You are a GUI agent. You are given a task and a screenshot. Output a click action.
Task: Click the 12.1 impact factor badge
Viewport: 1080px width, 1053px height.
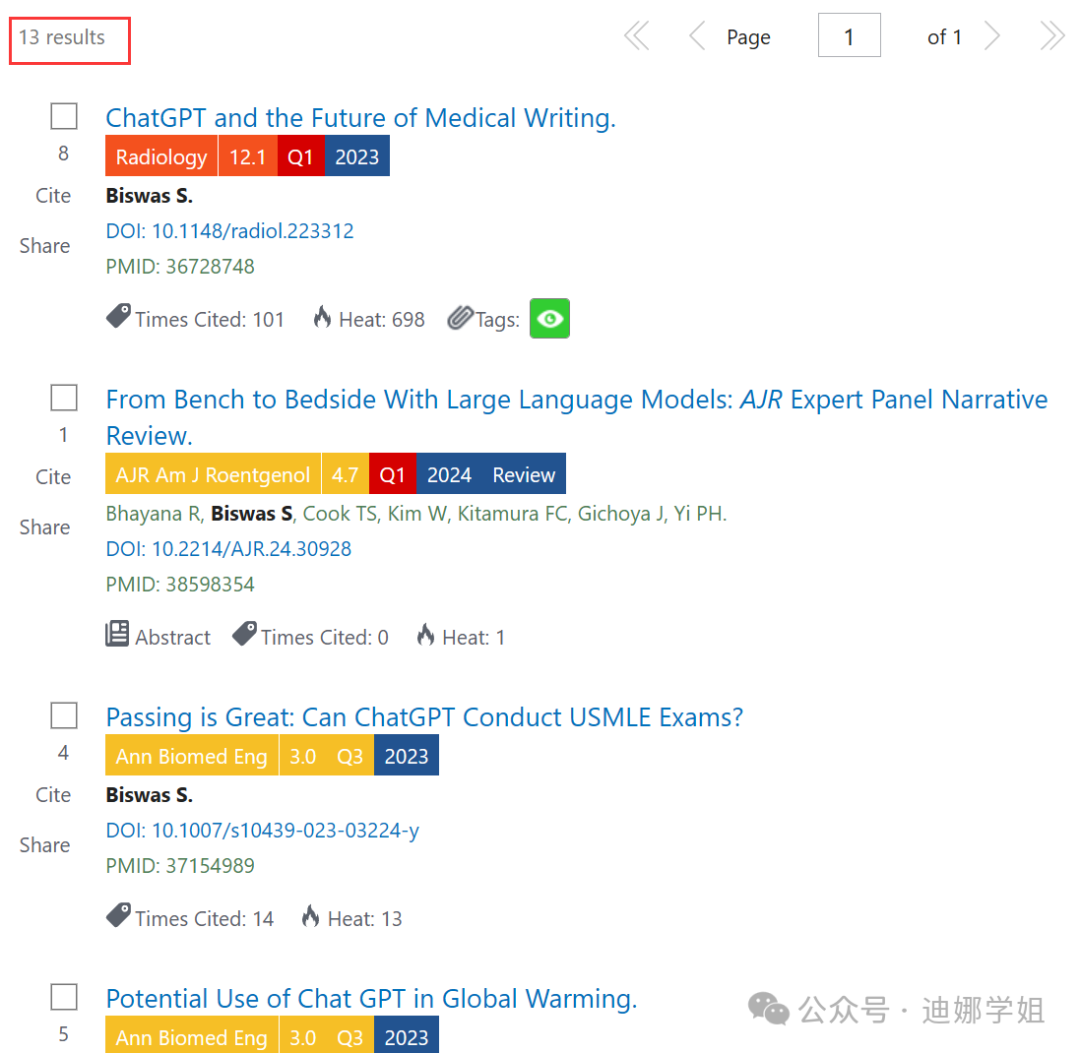[x=247, y=156]
